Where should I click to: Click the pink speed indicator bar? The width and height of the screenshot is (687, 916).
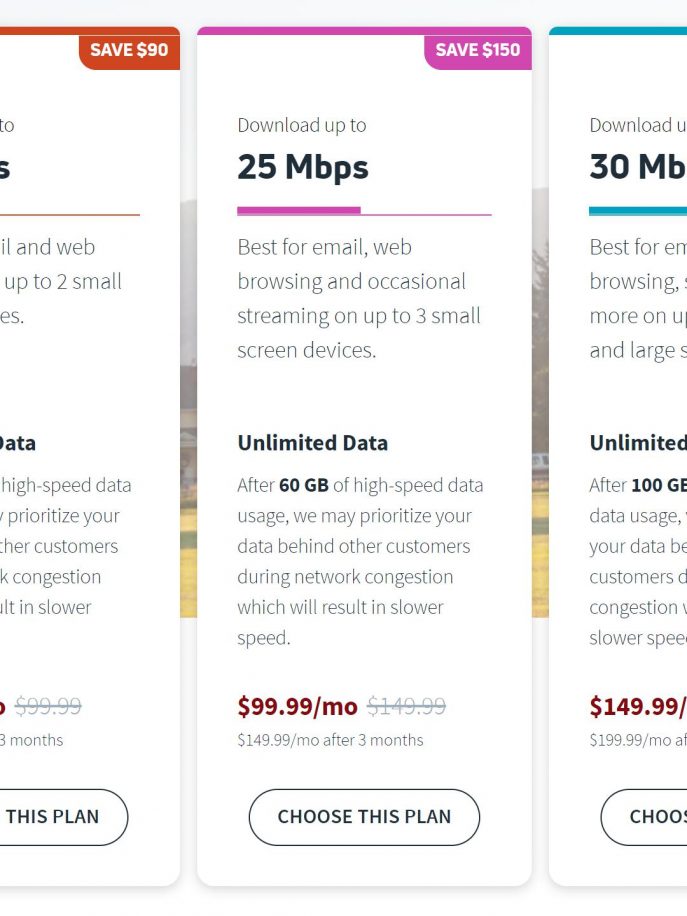click(299, 211)
